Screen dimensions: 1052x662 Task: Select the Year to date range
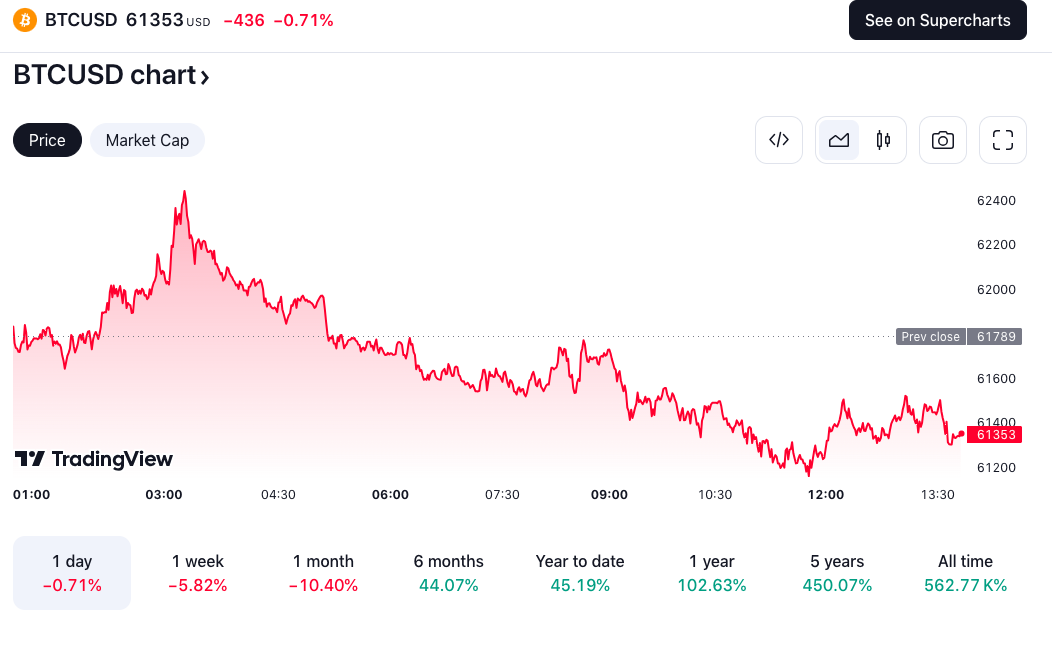[580, 572]
